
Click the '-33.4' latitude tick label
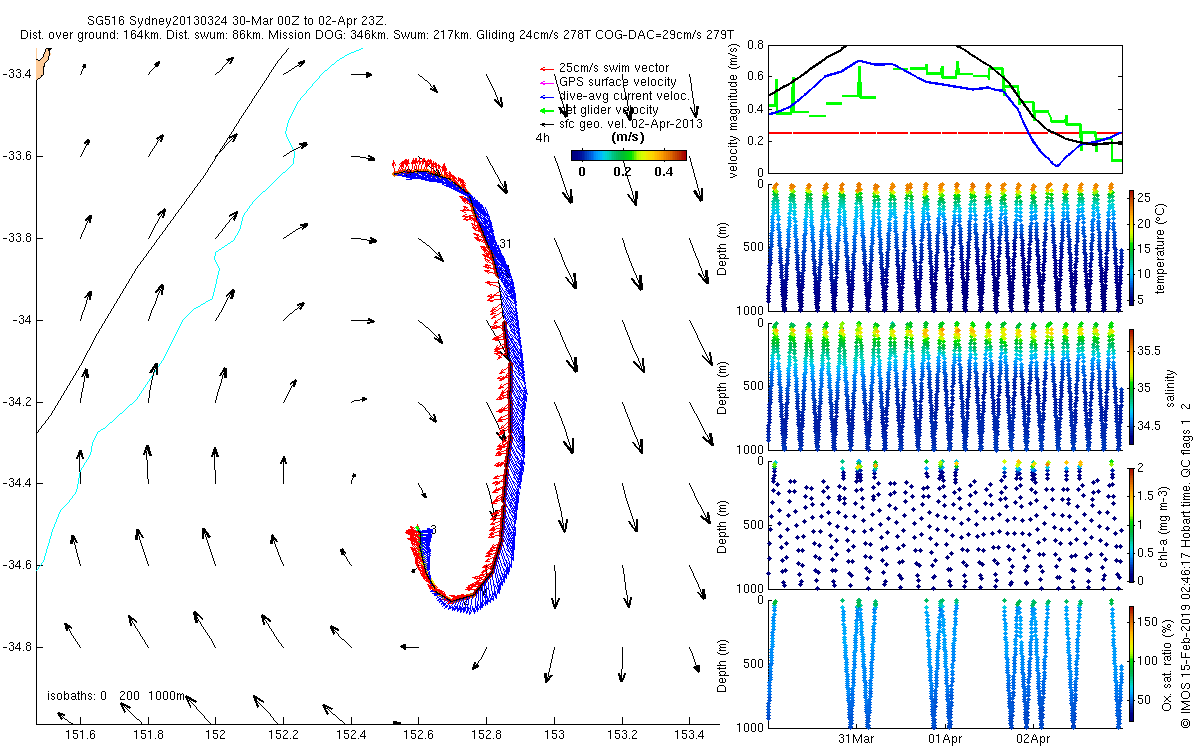(x=16, y=74)
